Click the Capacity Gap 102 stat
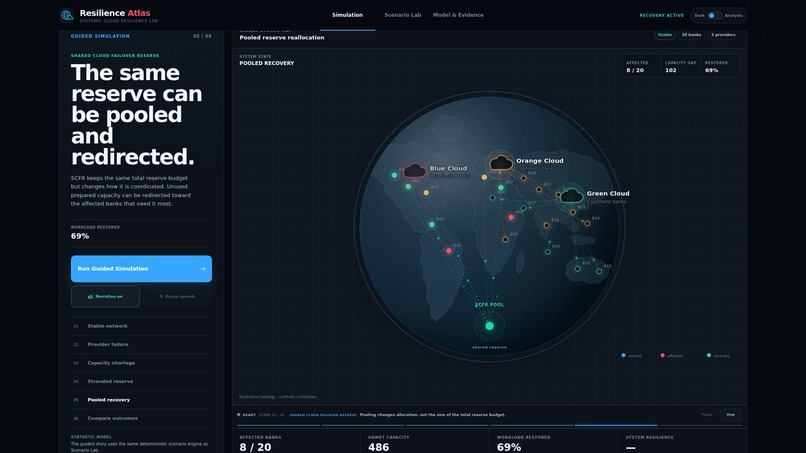Viewport: 806px width, 453px height. (681, 66)
